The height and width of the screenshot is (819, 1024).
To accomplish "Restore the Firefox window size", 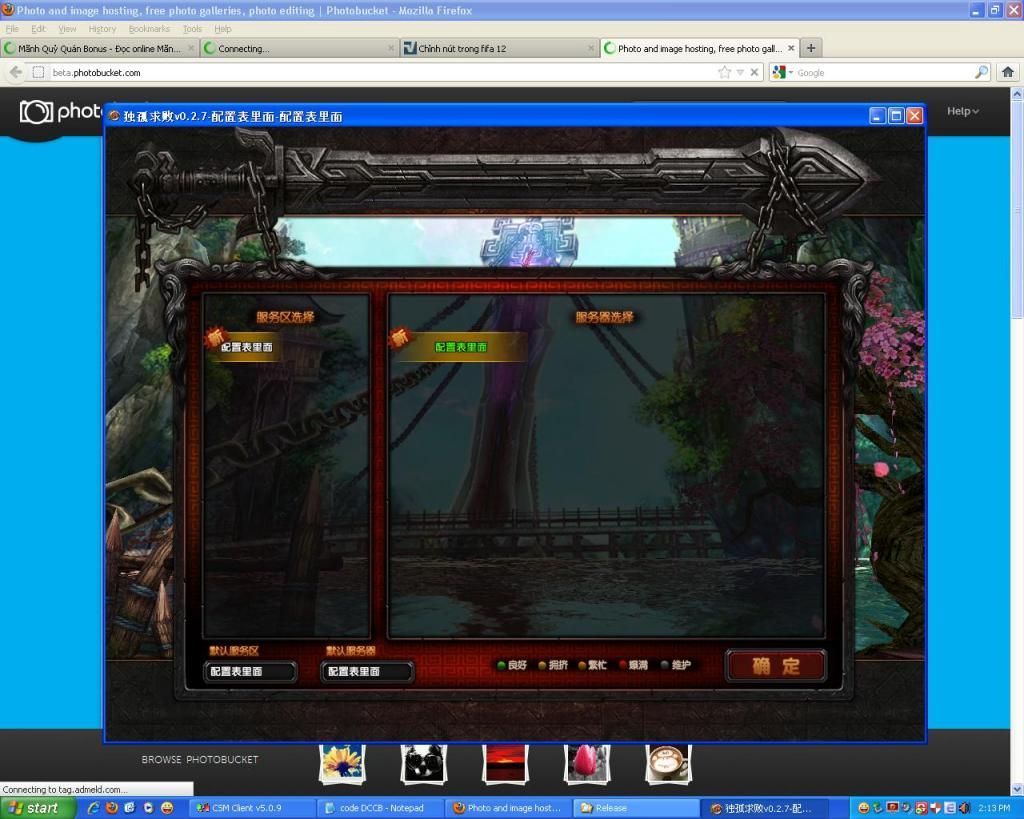I will click(995, 10).
